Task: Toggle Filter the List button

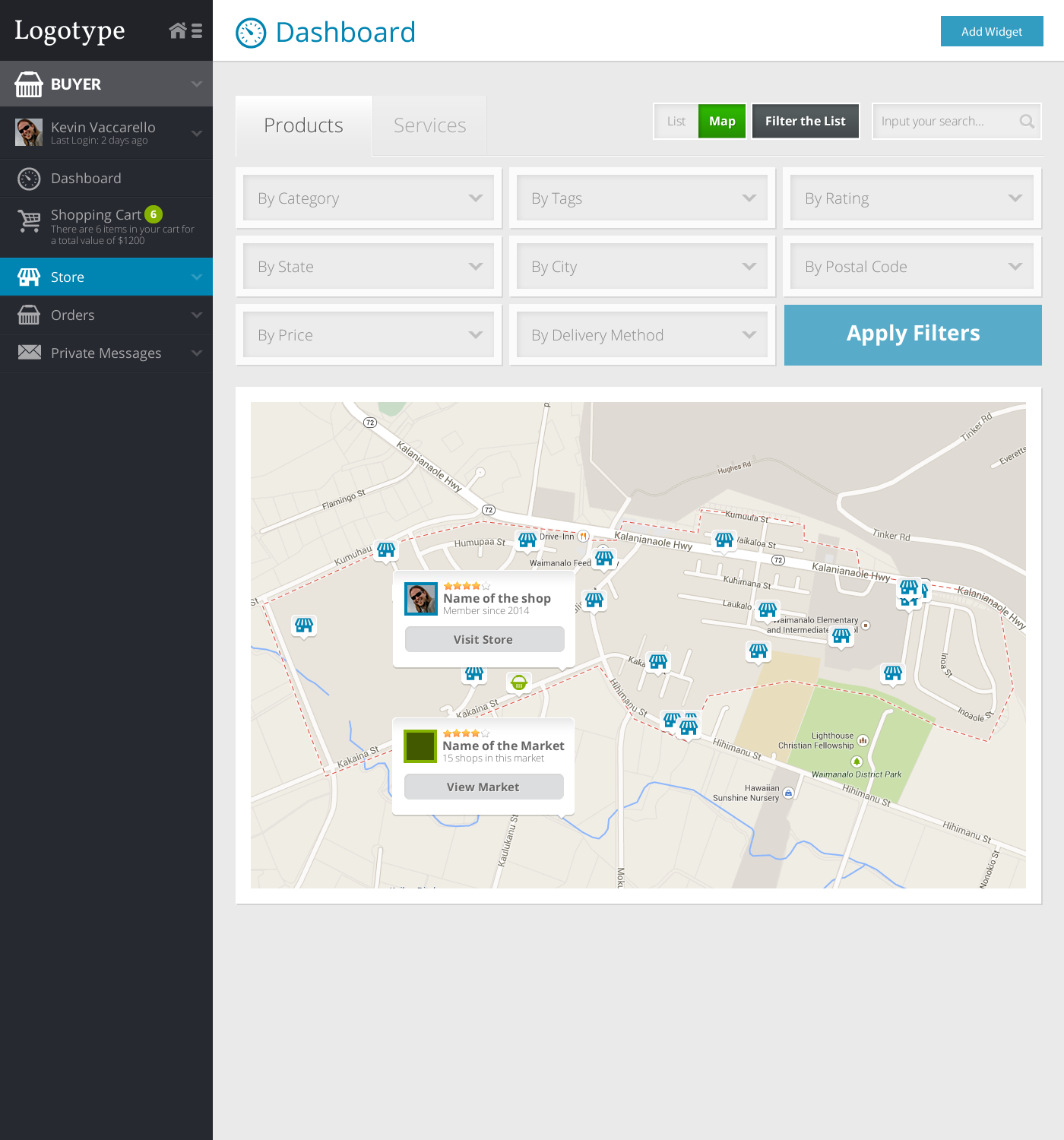Action: pos(806,122)
